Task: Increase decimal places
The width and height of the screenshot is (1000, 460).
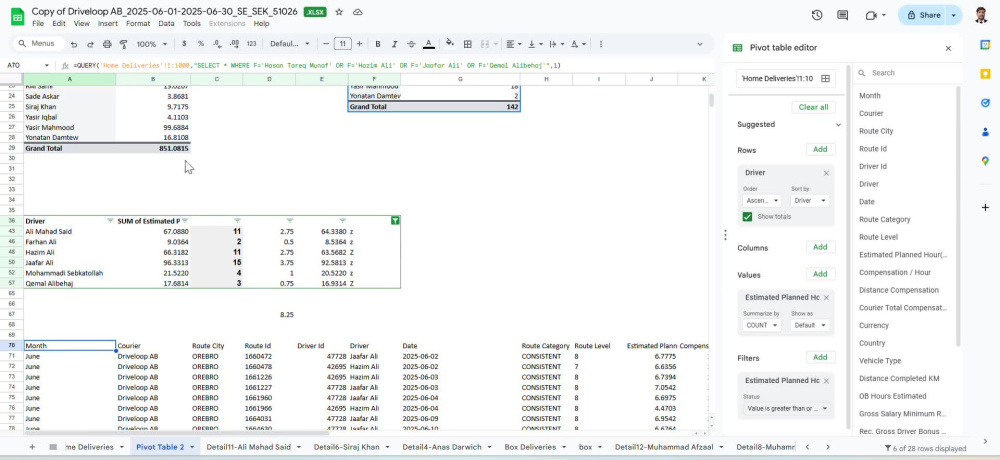Action: point(234,44)
